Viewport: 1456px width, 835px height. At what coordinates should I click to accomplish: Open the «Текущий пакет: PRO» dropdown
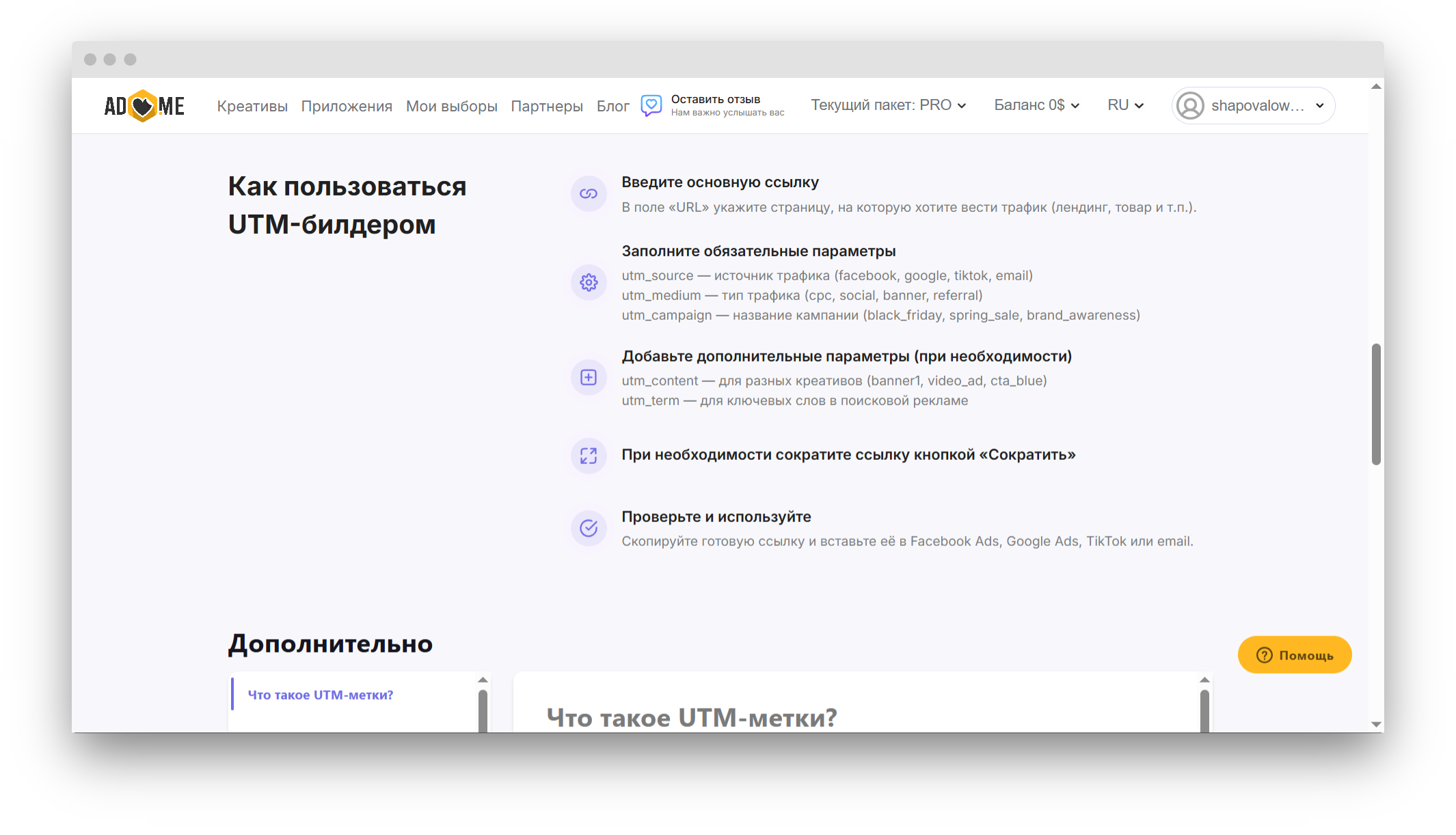coord(889,105)
